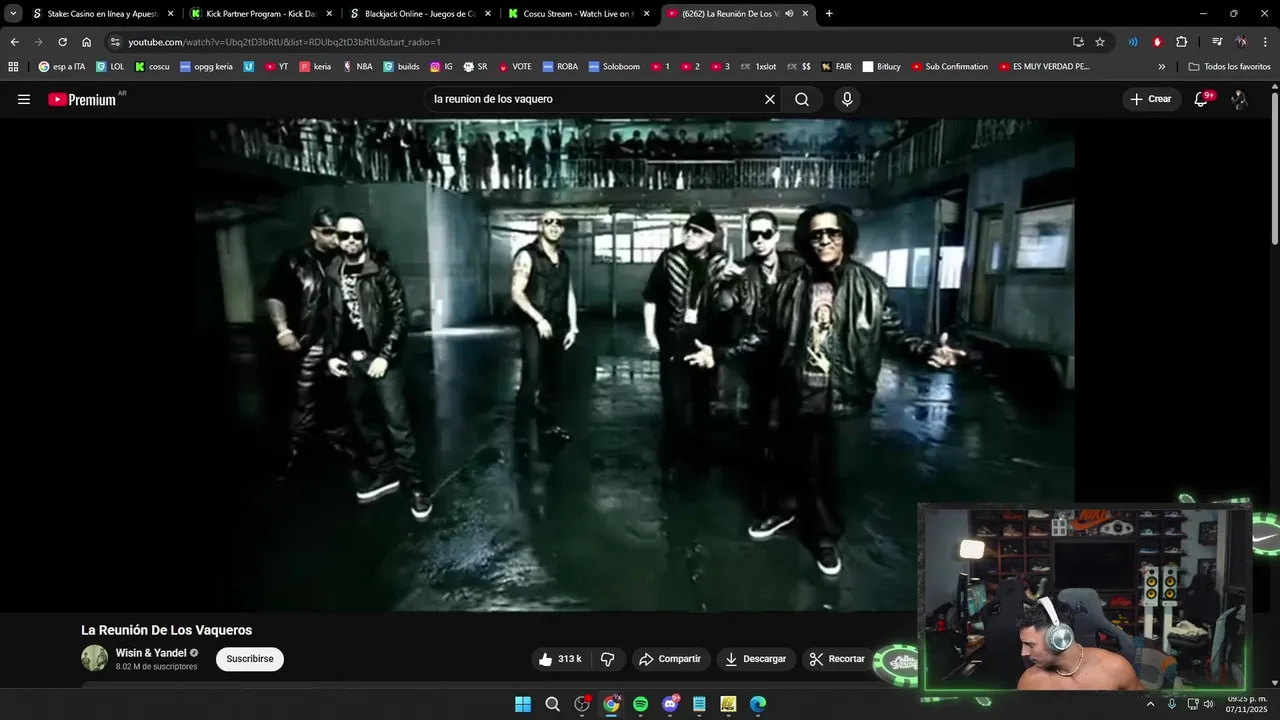The height and width of the screenshot is (720, 1280).
Task: Open NBA bookmark
Action: point(357,67)
